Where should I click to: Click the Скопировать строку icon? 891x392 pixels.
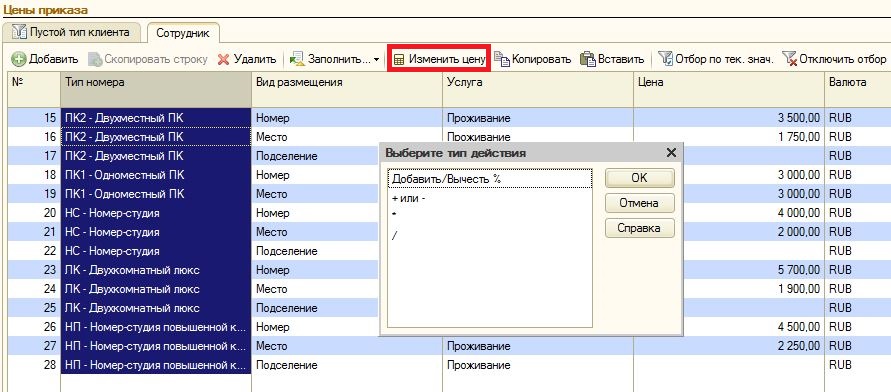pyautogui.click(x=95, y=59)
